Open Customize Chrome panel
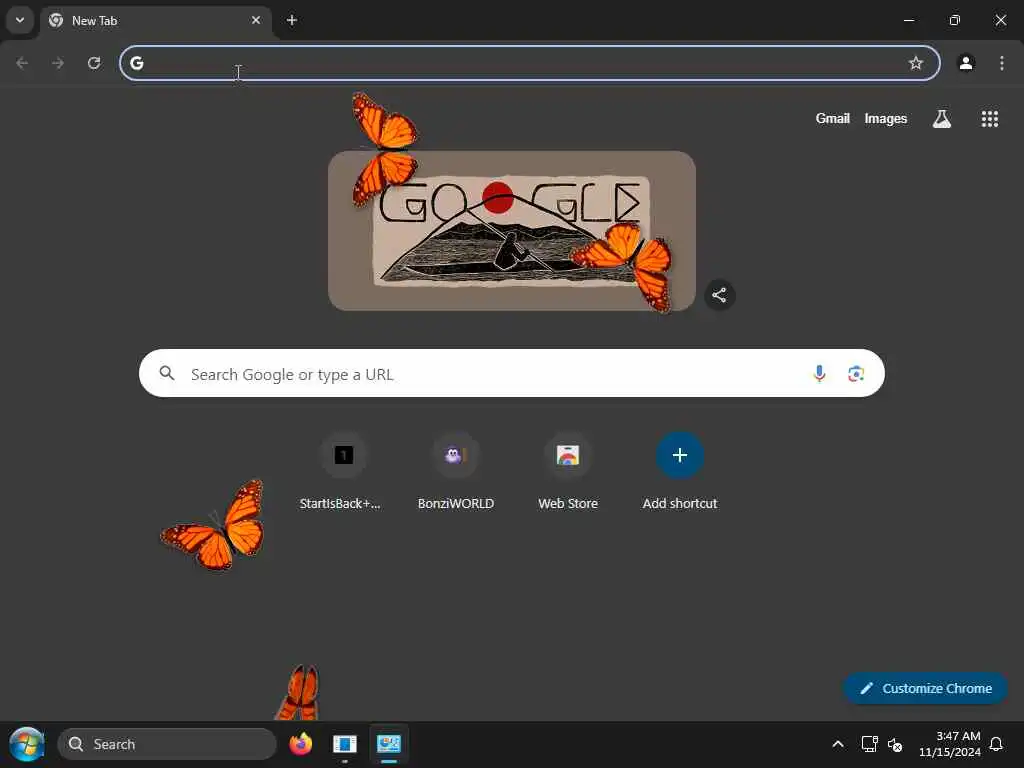Screen dimensions: 1024x768 pos(925,688)
